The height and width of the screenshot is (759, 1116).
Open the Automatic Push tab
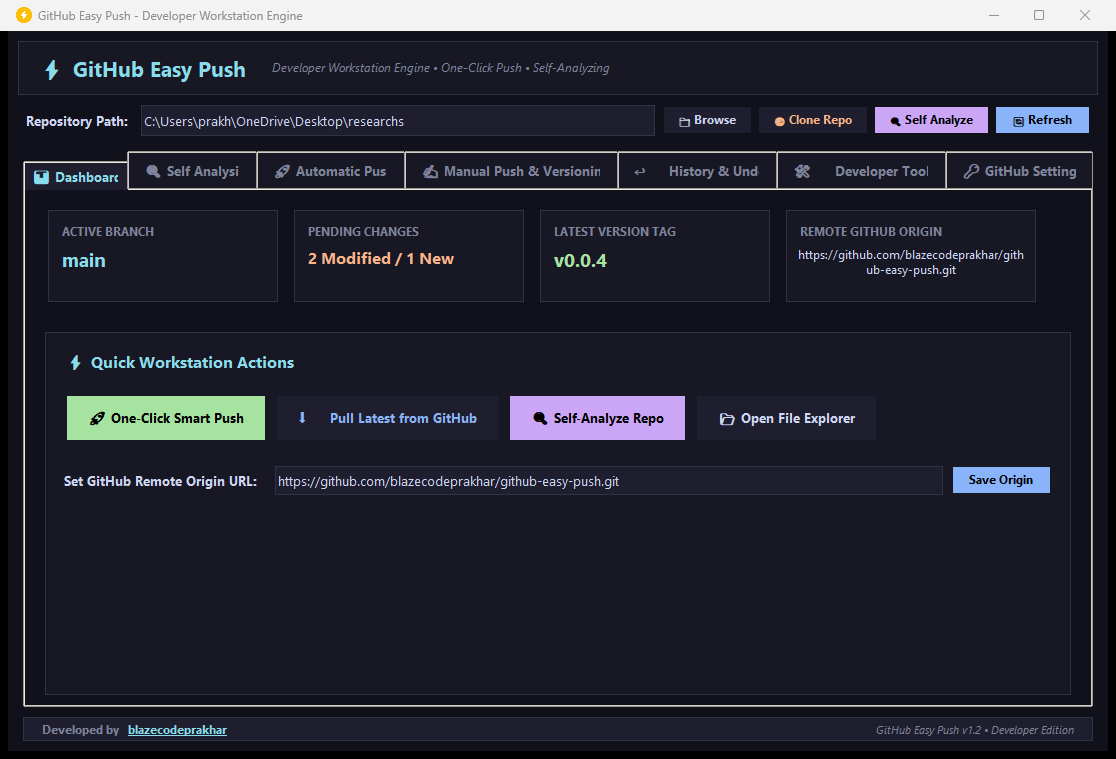point(331,171)
